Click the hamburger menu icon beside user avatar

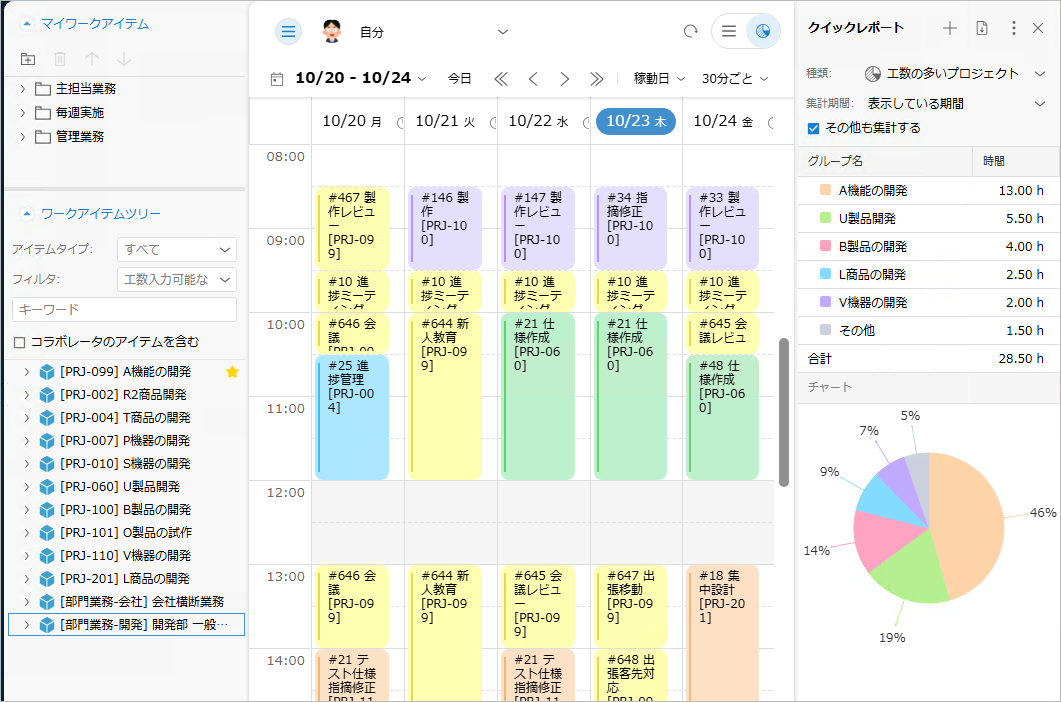click(x=288, y=32)
